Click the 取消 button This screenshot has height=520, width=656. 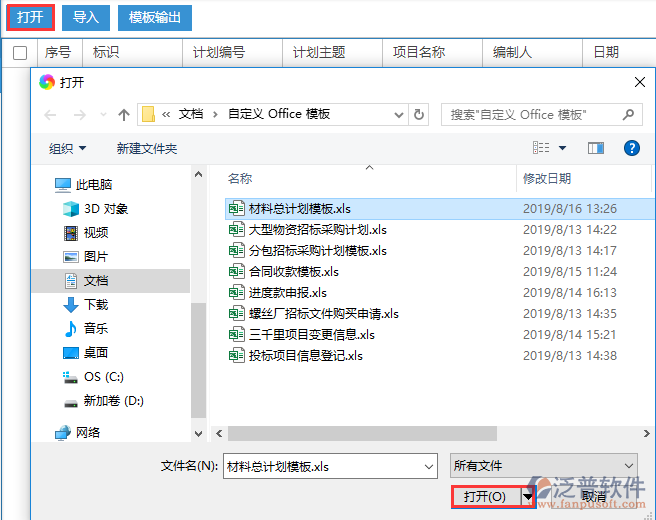pyautogui.click(x=594, y=497)
